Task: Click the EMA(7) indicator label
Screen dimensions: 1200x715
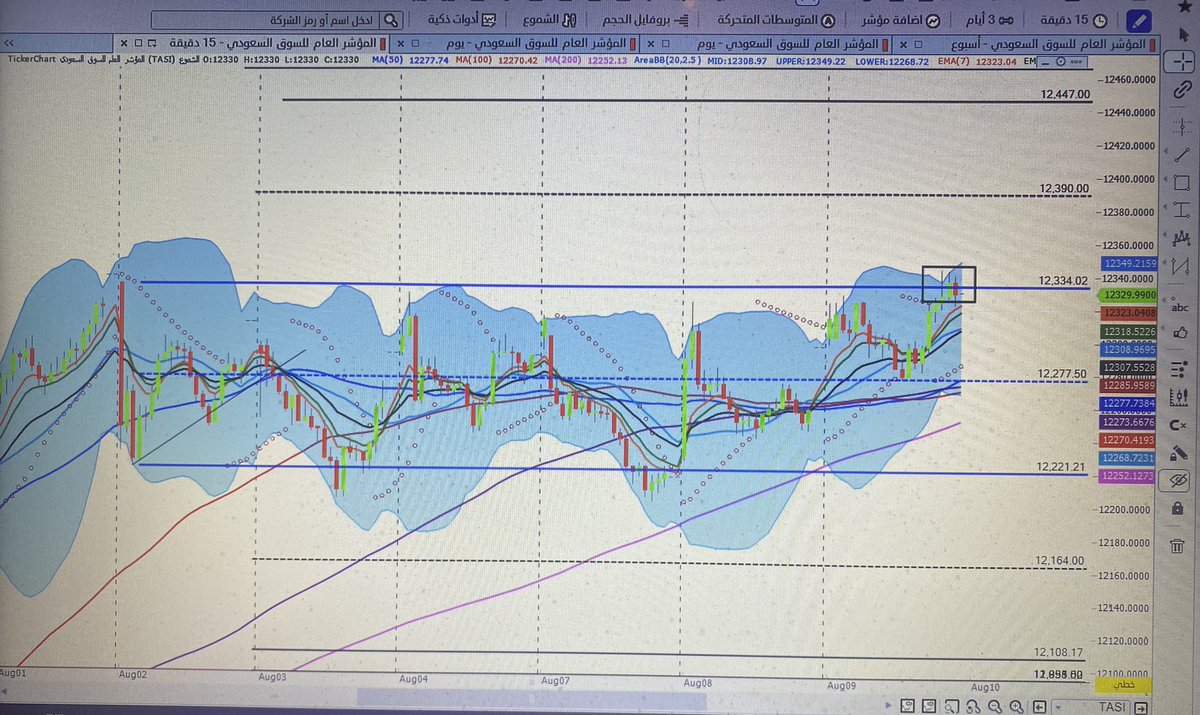Action: [954, 62]
